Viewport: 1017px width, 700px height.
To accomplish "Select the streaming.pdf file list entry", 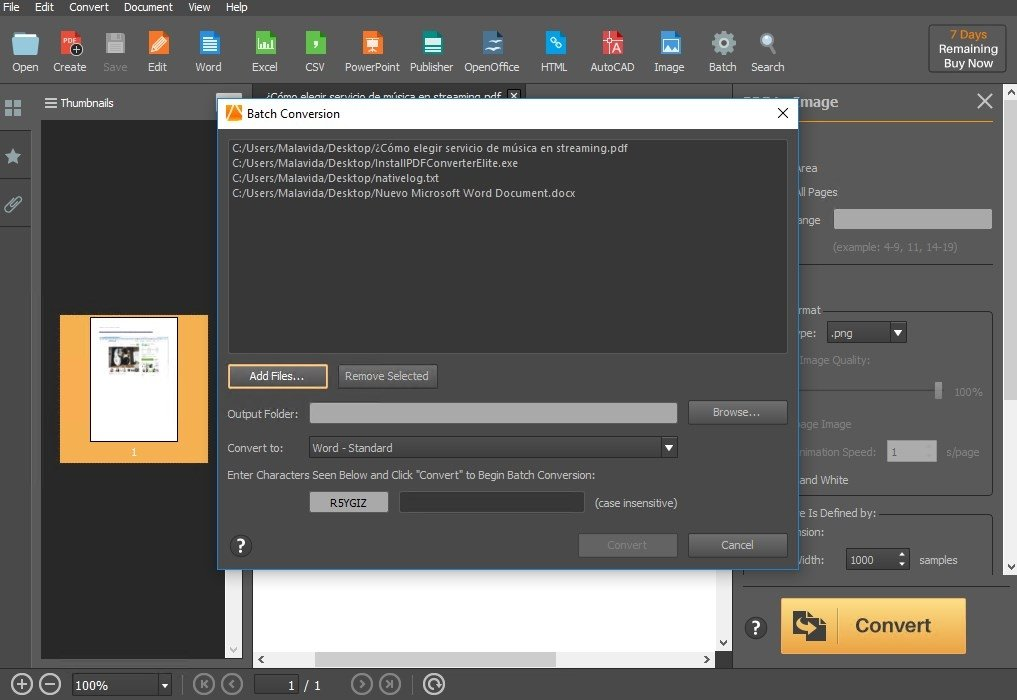I will click(429, 148).
